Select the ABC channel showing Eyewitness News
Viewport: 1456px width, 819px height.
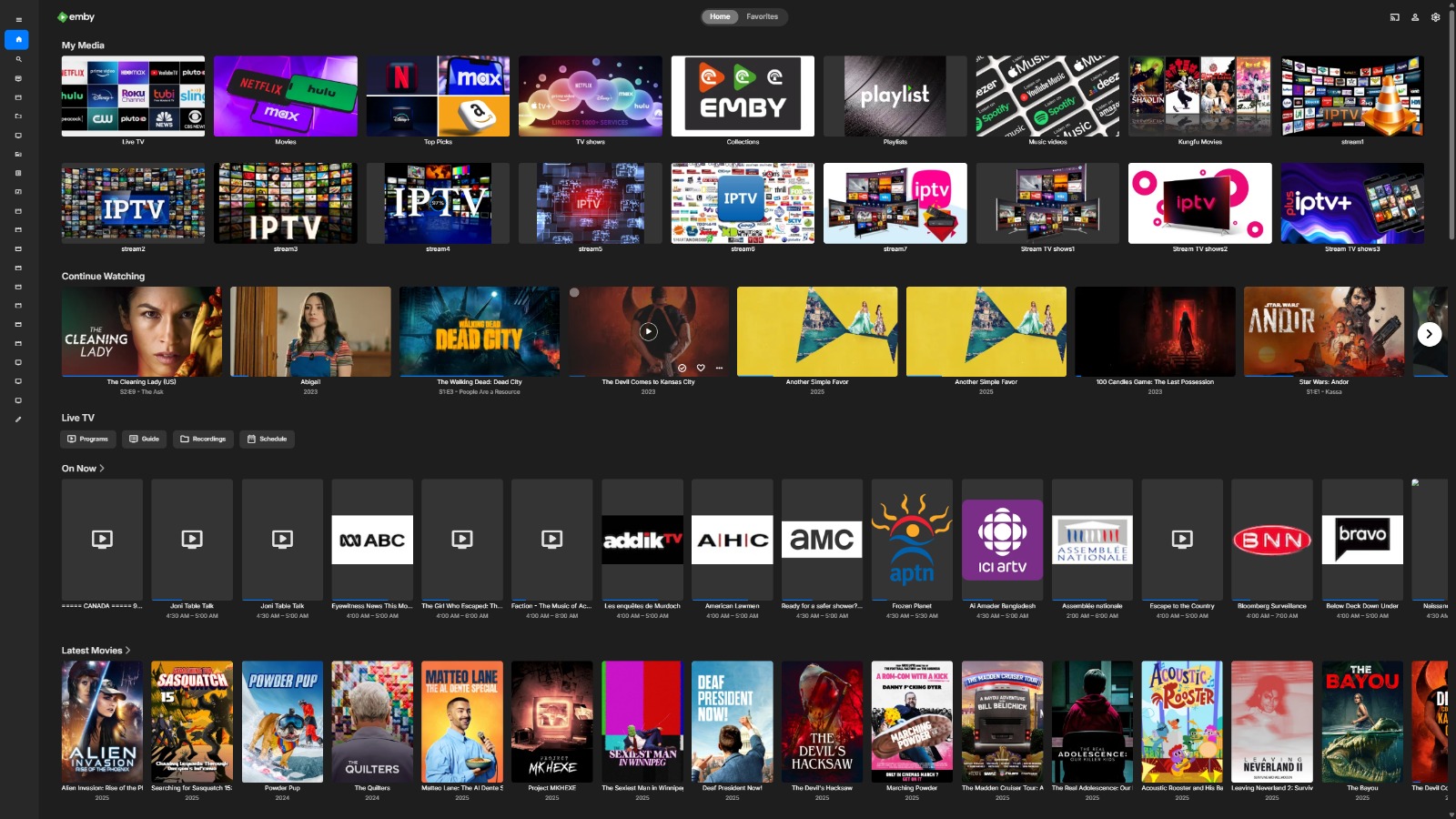[x=372, y=540]
